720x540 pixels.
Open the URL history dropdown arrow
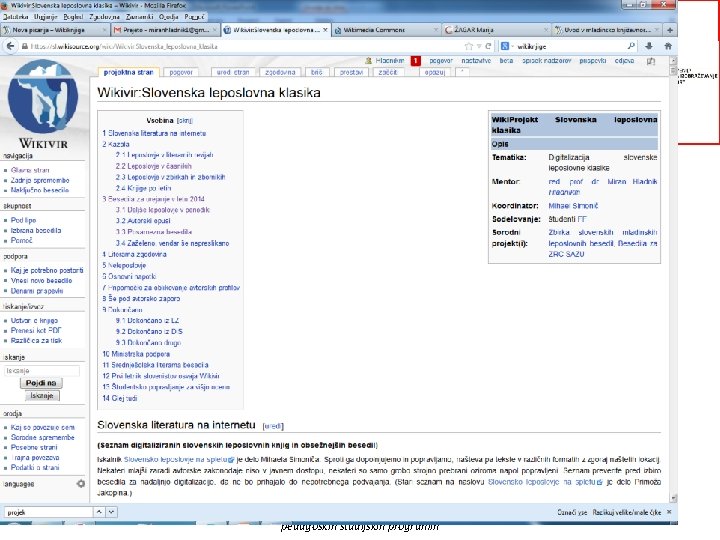coord(479,46)
